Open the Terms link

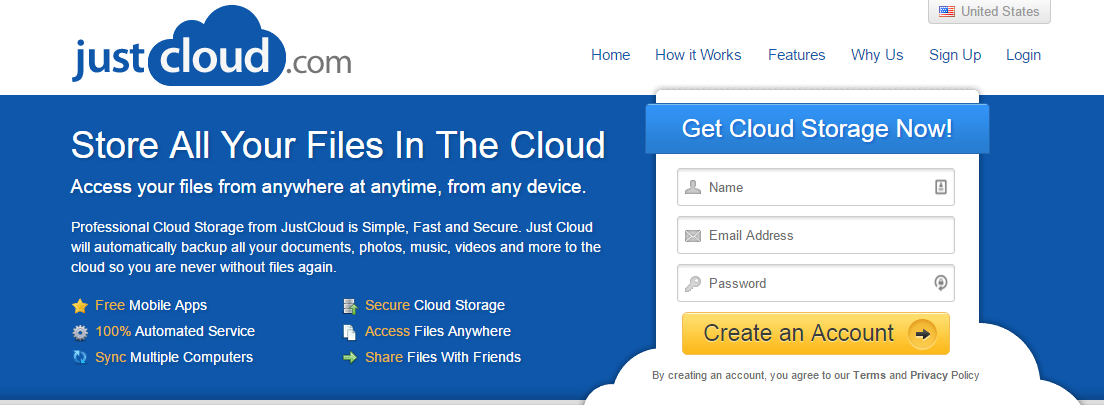tap(870, 375)
